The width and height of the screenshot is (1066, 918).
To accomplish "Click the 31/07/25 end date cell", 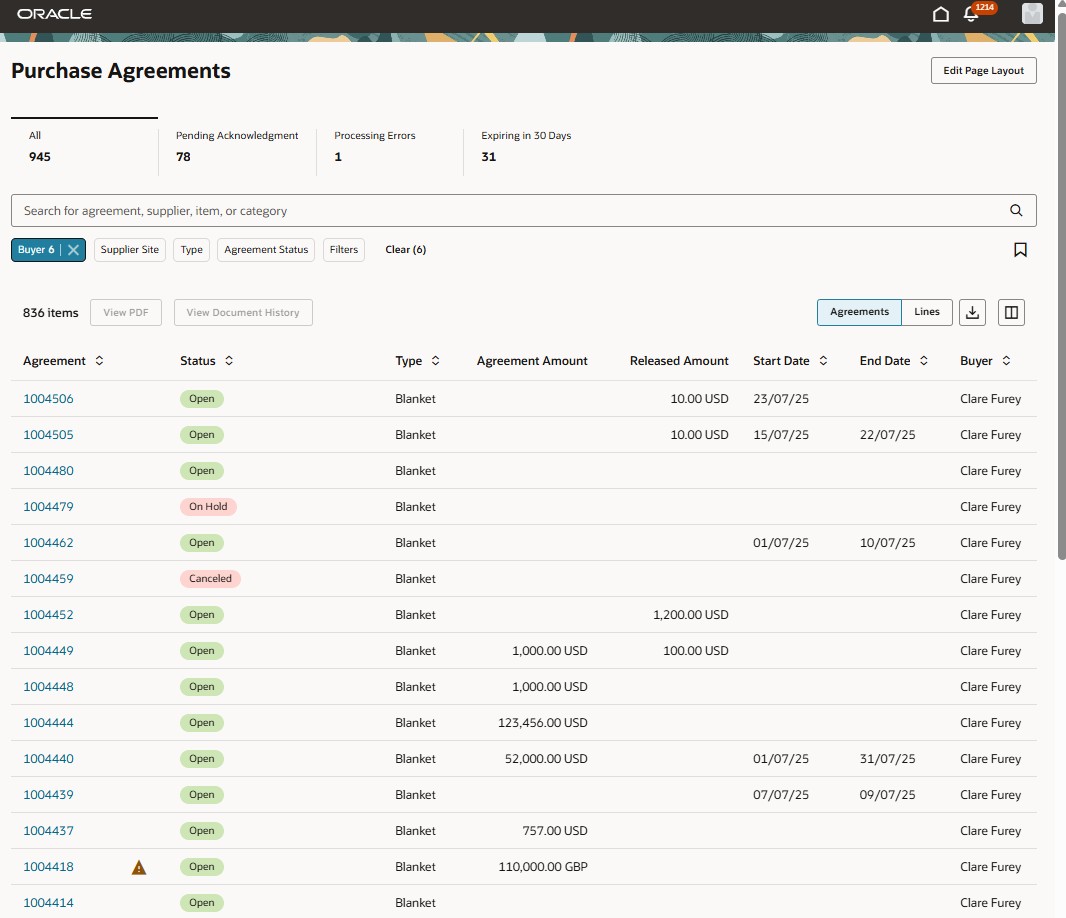I will tap(887, 760).
